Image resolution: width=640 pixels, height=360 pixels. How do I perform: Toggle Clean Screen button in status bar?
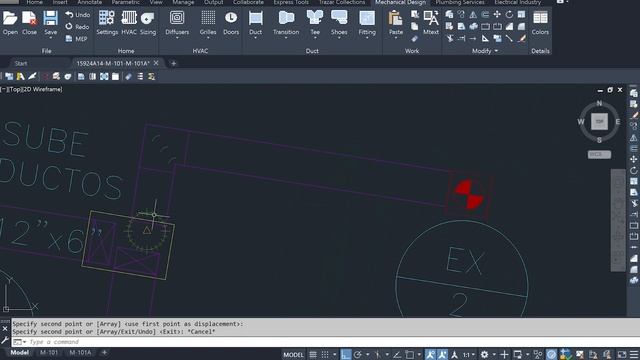tap(621, 354)
